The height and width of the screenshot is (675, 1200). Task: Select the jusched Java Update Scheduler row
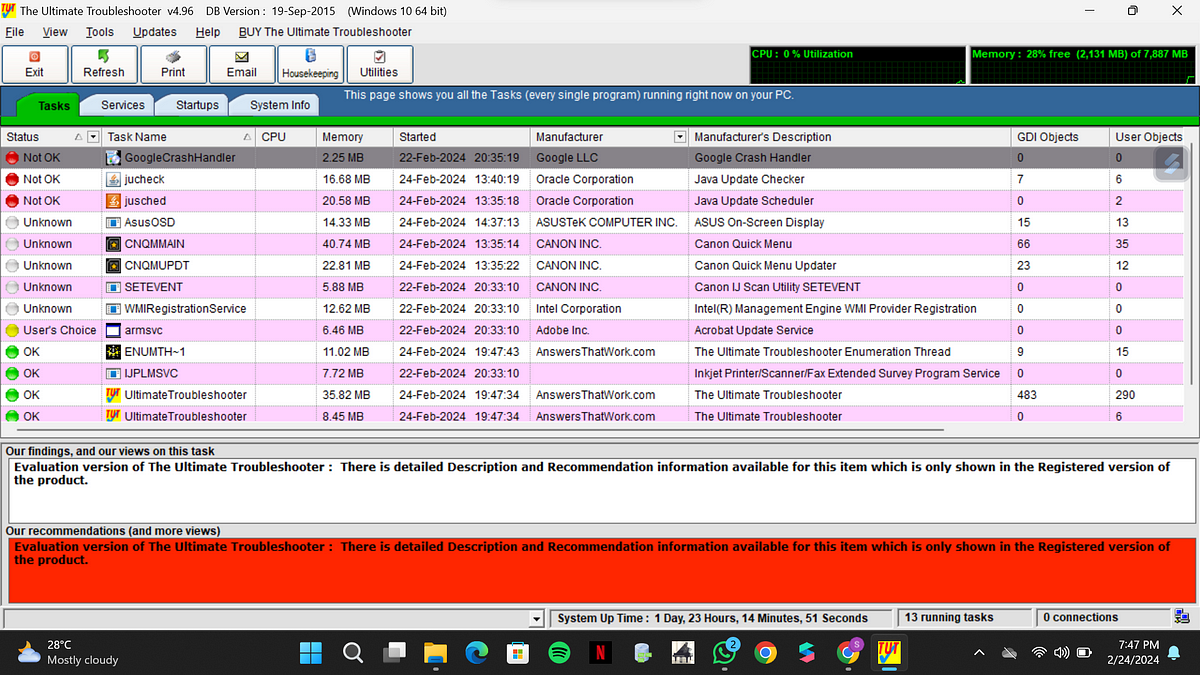pos(400,201)
